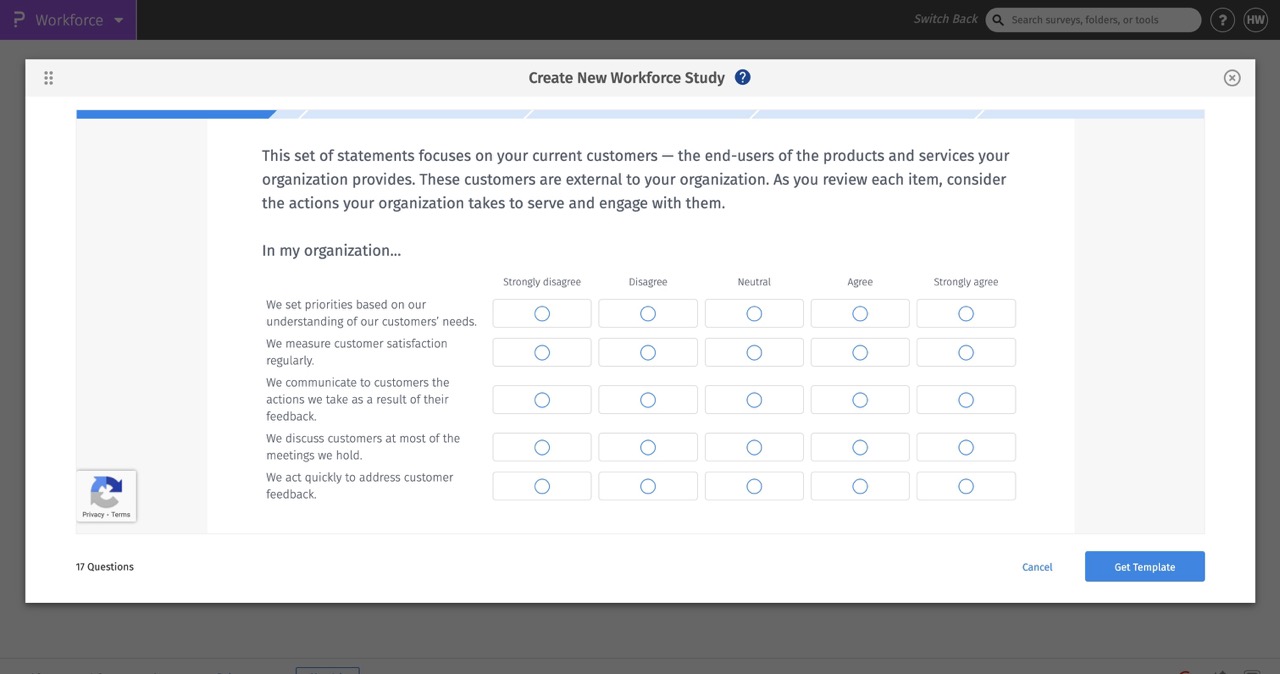This screenshot has width=1280, height=674.
Task: Select Strongly agree for measuring customer satisfaction regularly
Action: tap(966, 352)
